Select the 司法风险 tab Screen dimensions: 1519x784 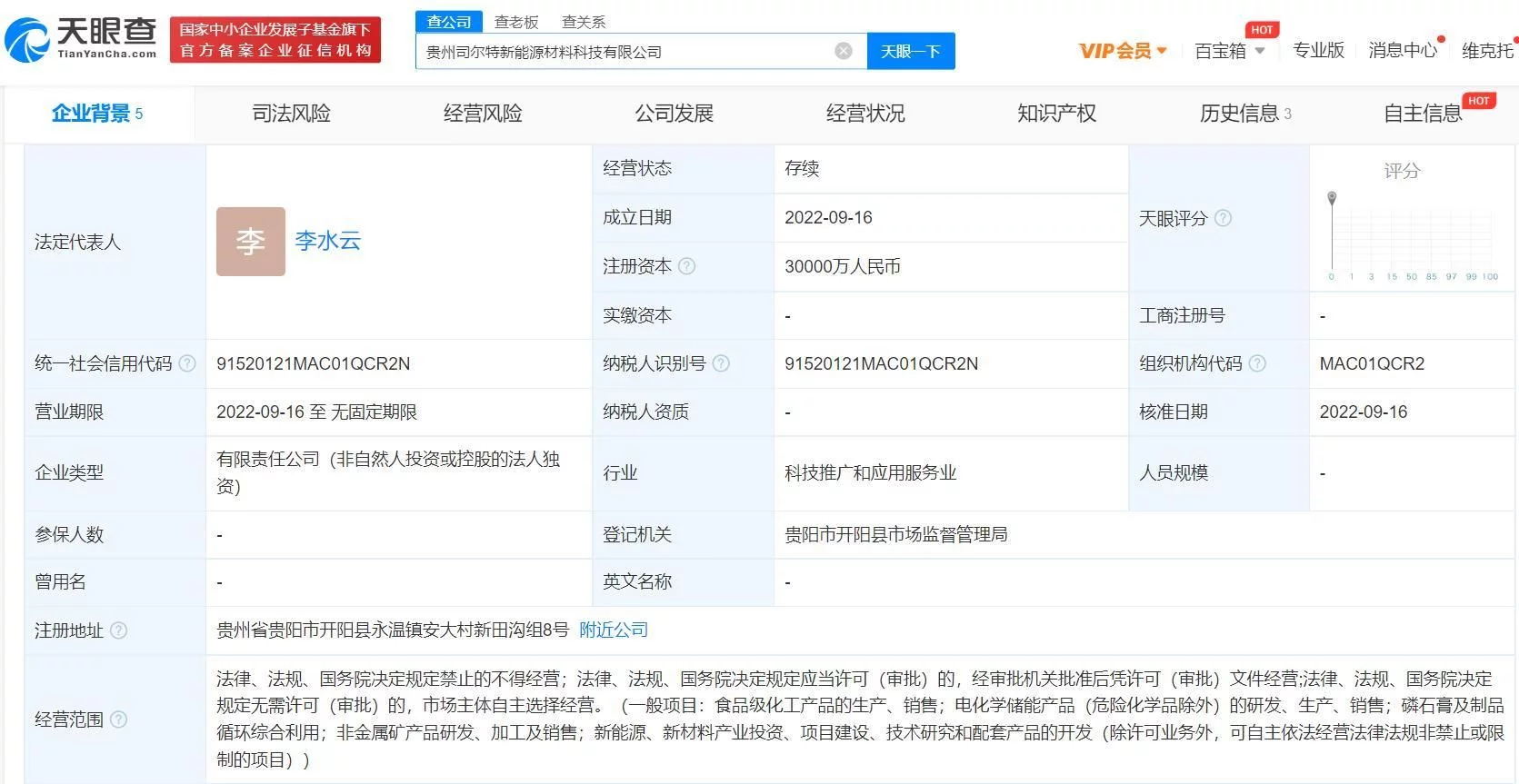tap(291, 114)
